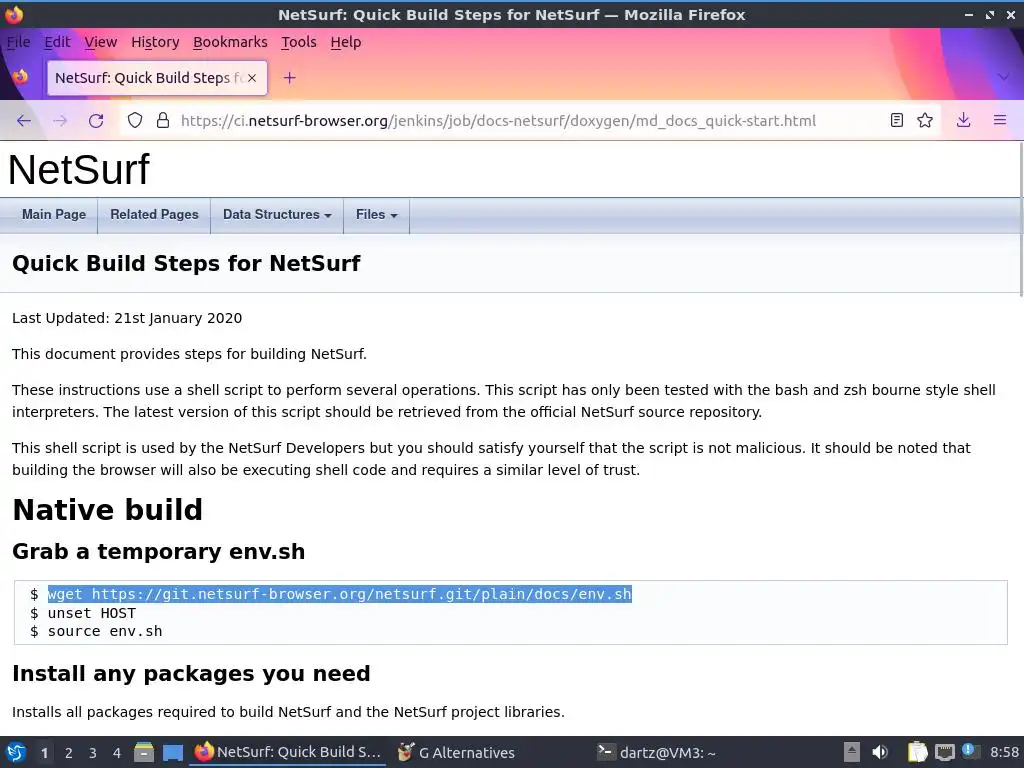Screen dimensions: 1024x768
Task: Open the Help menu
Action: pos(345,42)
